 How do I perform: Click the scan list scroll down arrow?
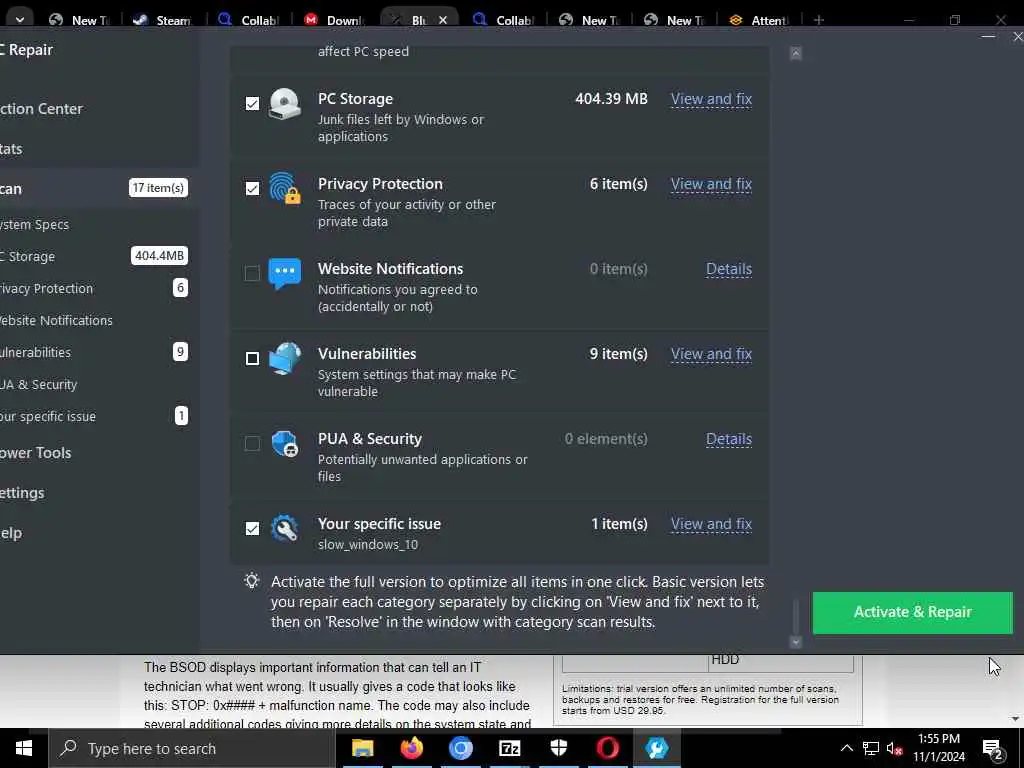click(795, 642)
